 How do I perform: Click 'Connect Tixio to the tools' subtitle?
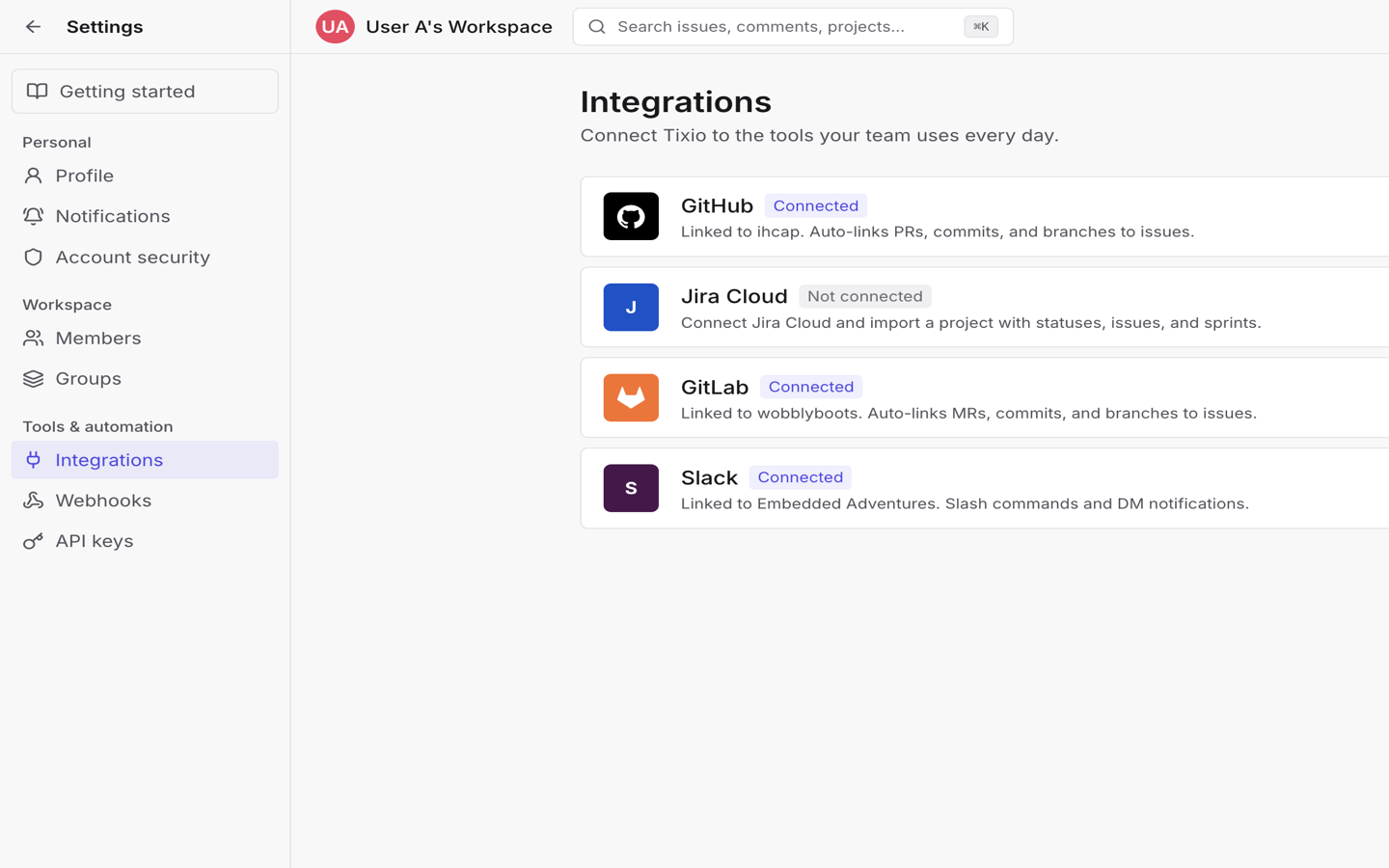(820, 135)
